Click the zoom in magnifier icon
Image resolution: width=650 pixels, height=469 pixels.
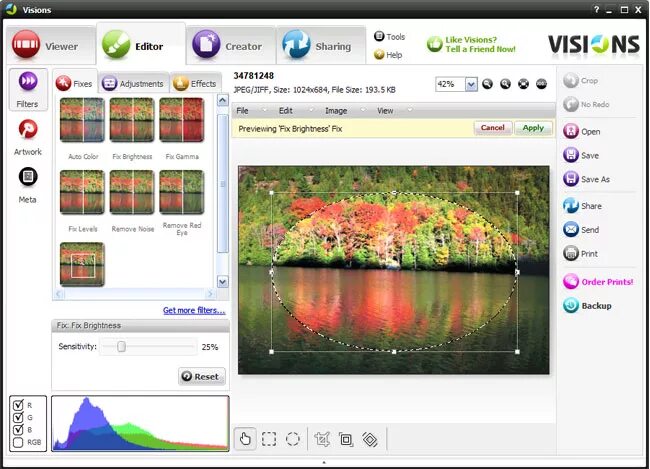coord(505,84)
